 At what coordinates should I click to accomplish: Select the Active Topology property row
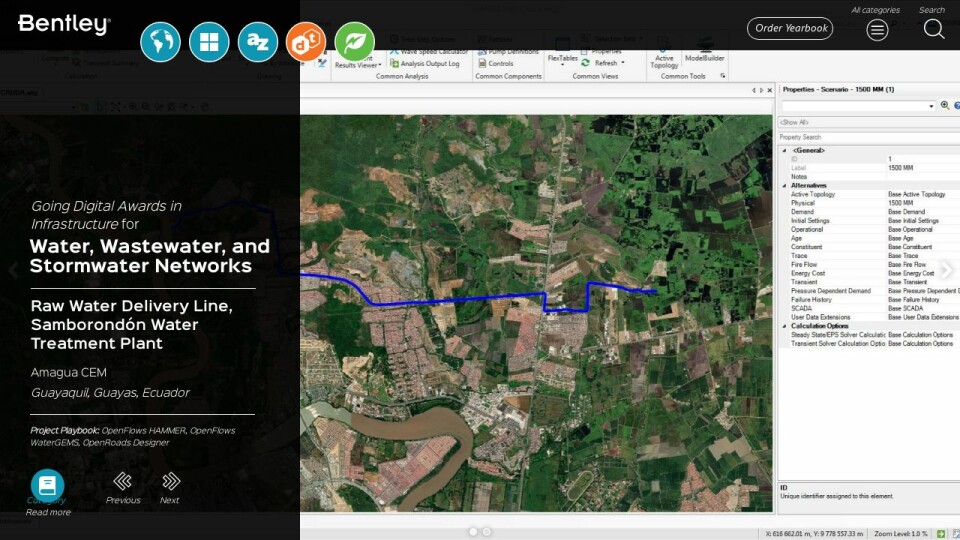tap(869, 195)
